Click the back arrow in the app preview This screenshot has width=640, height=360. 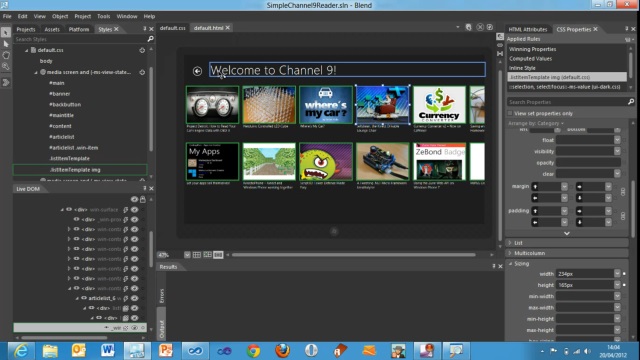[x=197, y=71]
